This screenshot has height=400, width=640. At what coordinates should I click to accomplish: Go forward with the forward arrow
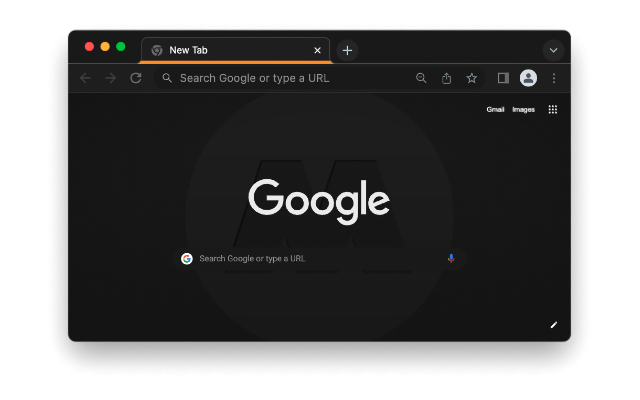(111, 78)
